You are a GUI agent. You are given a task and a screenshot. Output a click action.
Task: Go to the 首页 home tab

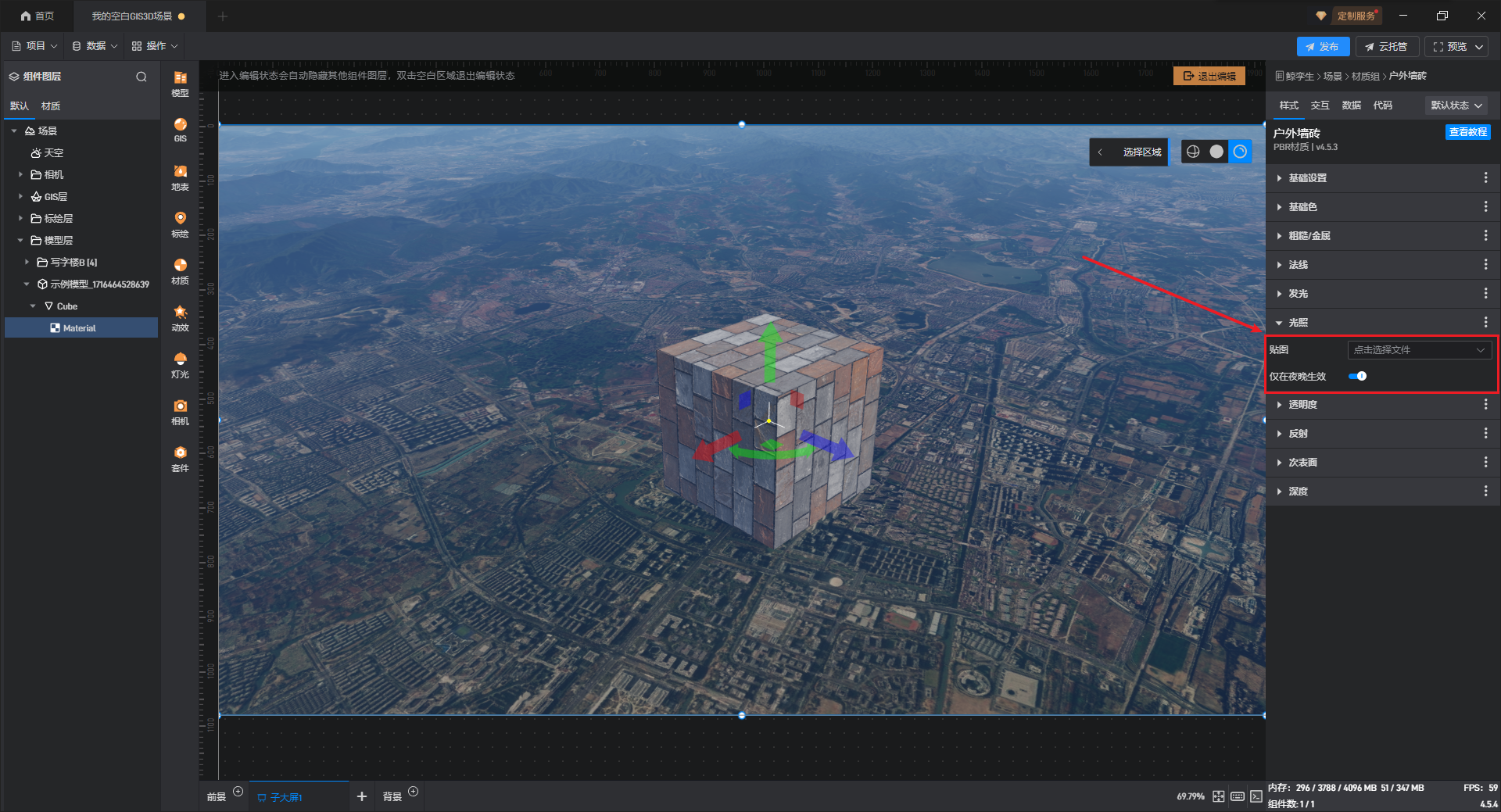tap(38, 16)
